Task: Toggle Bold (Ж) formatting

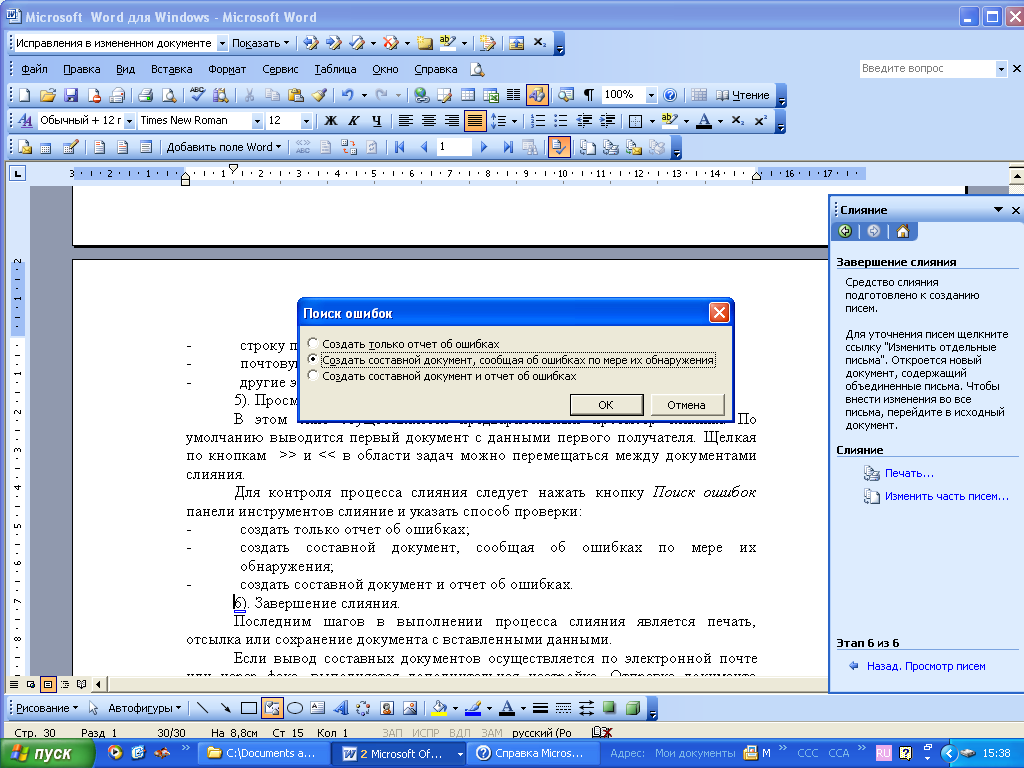Action: tap(331, 121)
